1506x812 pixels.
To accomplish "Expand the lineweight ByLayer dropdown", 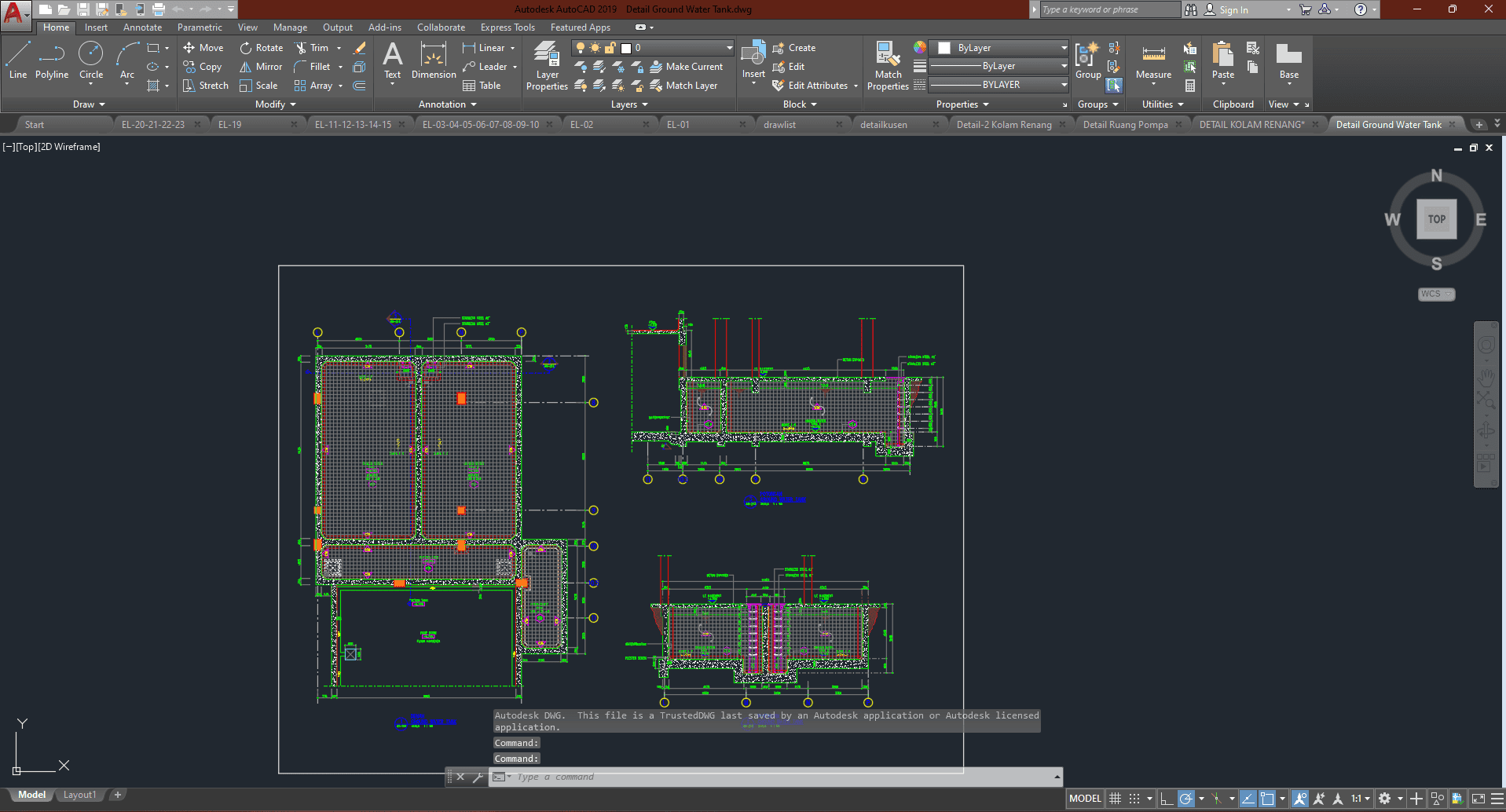I will point(999,66).
